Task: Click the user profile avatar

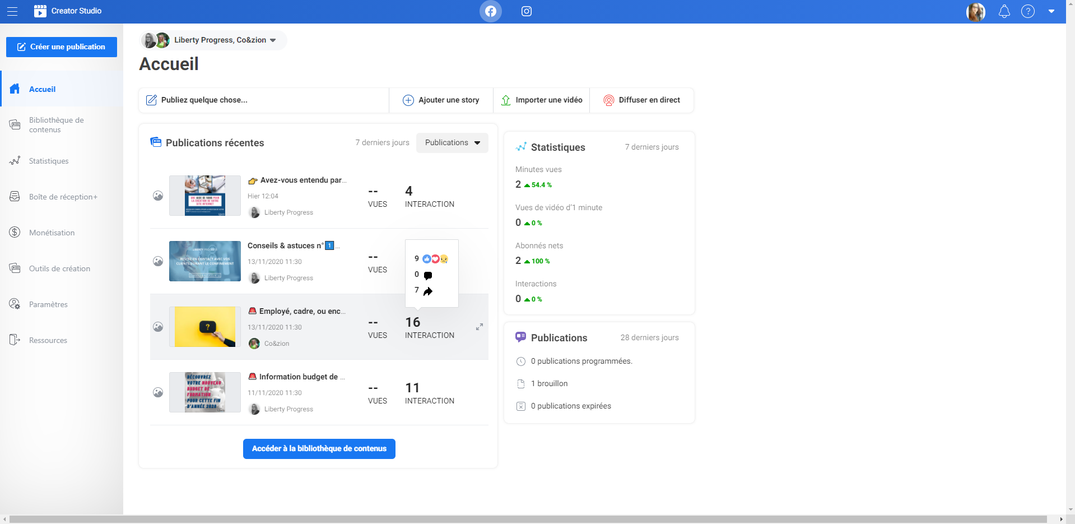Action: pos(975,12)
